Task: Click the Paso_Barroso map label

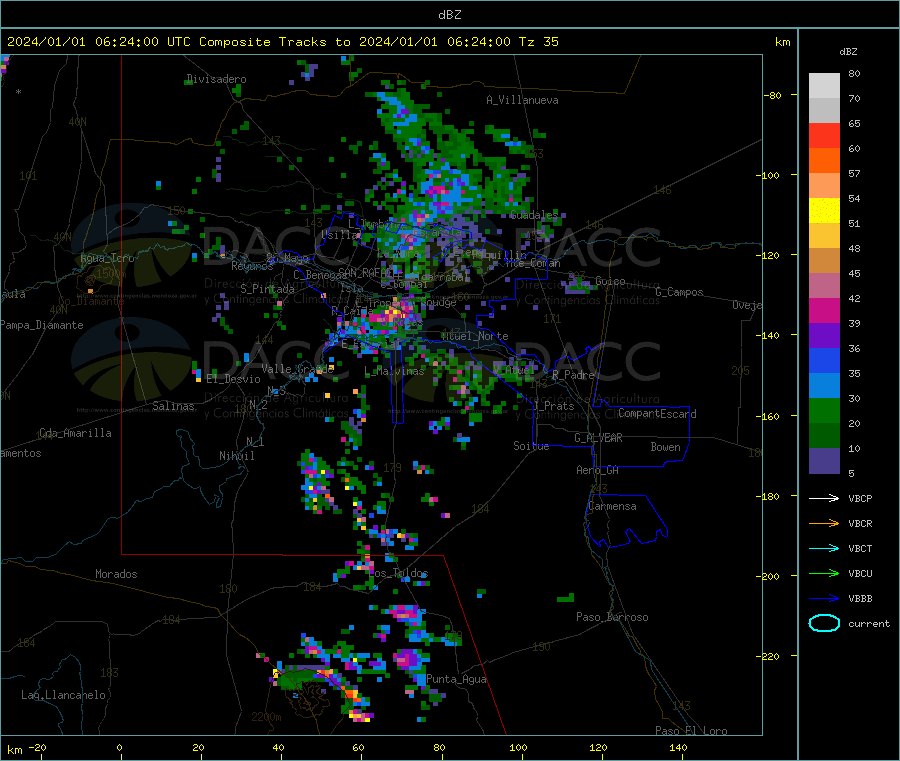Action: click(x=612, y=617)
